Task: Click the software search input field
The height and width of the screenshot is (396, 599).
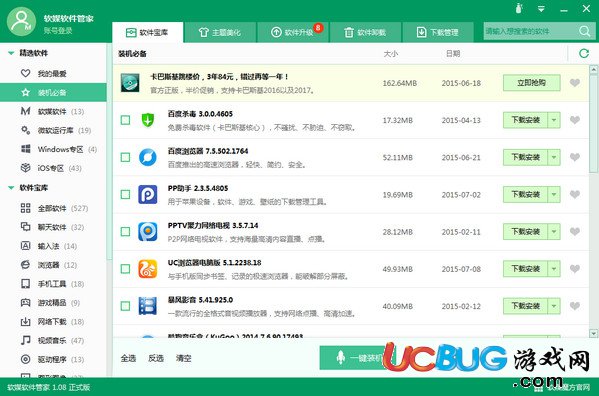Action: point(530,31)
